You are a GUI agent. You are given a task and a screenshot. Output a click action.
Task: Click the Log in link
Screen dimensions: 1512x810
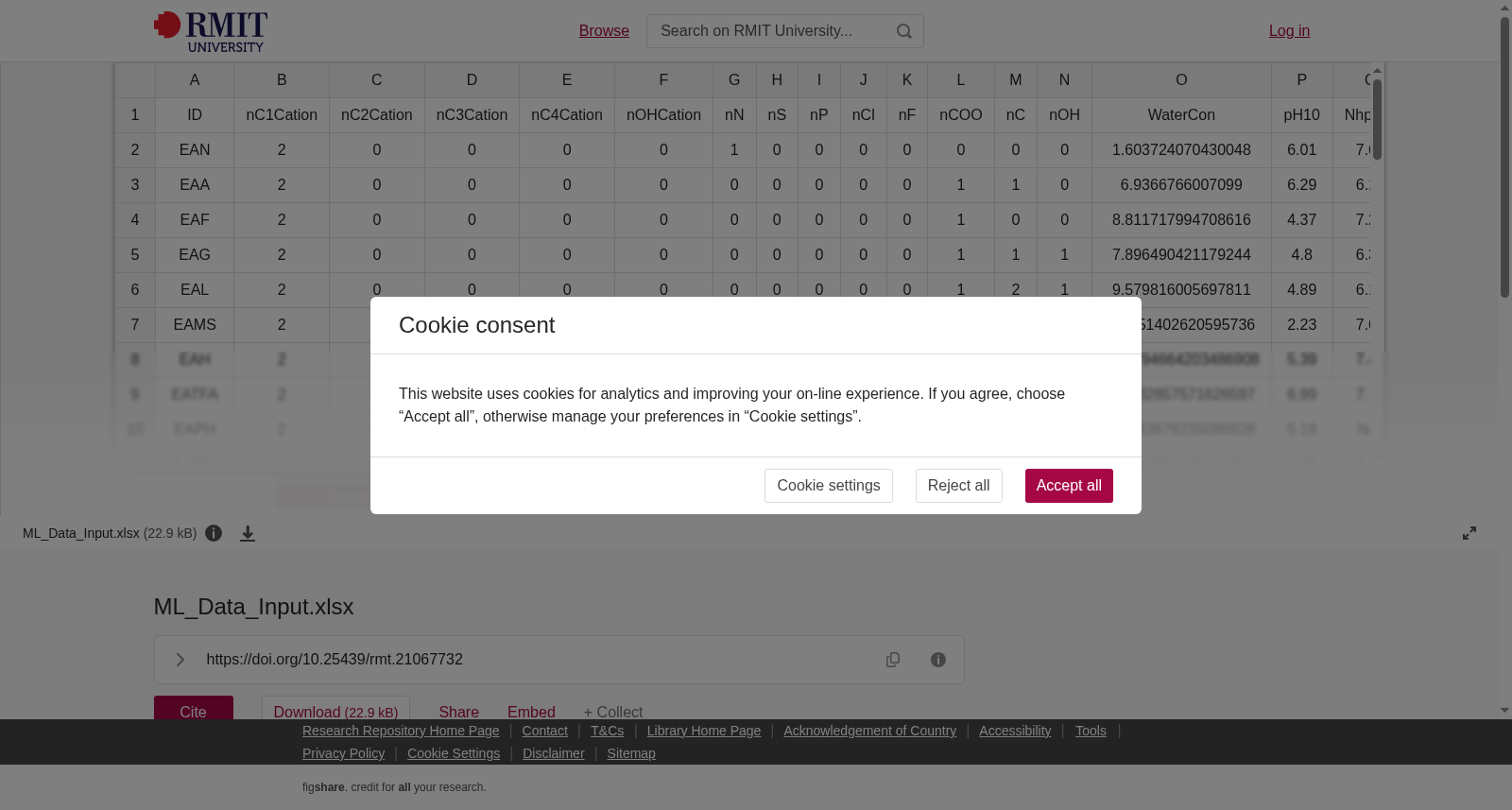coord(1289,31)
